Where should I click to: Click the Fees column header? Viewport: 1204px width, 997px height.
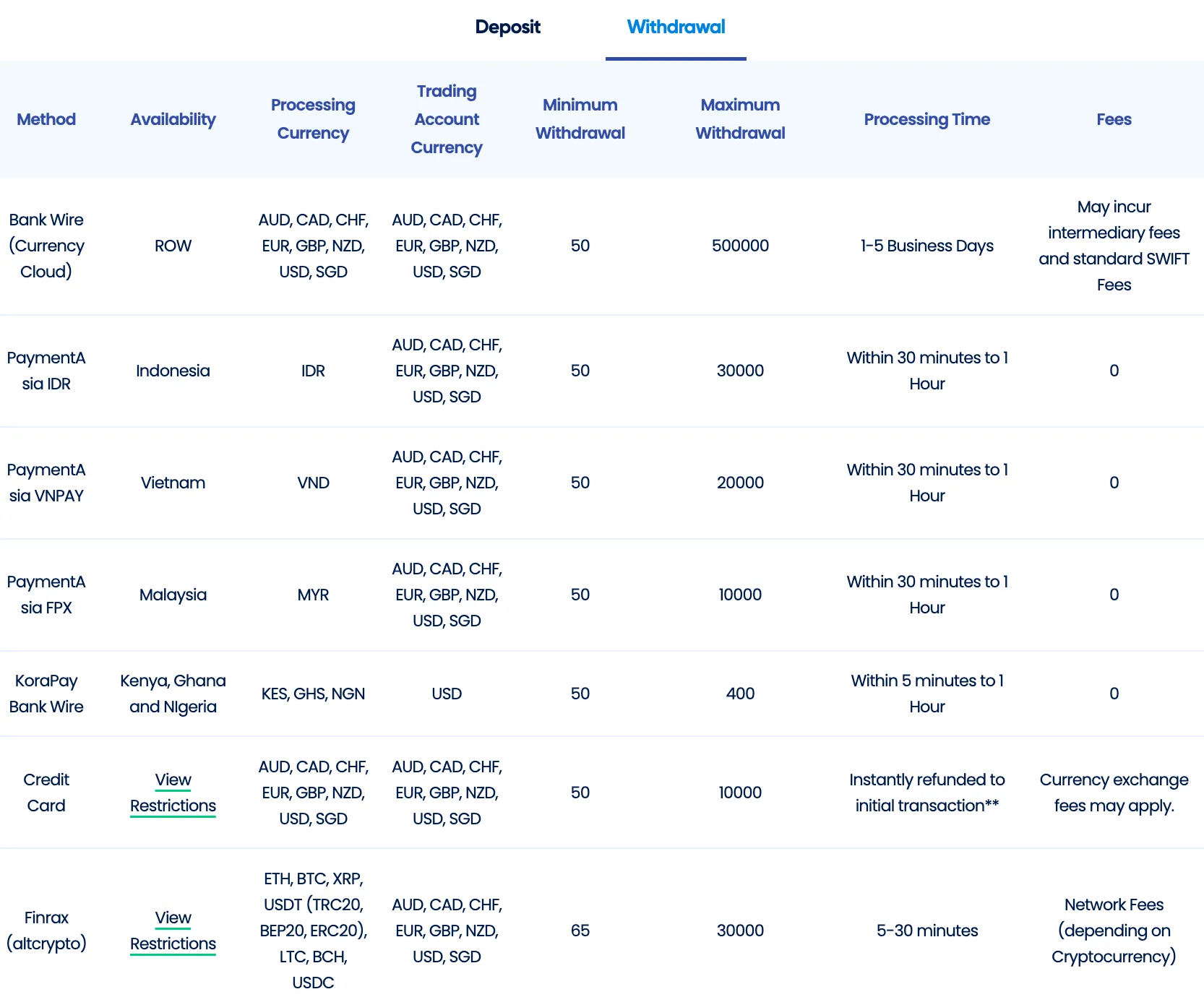point(1114,119)
